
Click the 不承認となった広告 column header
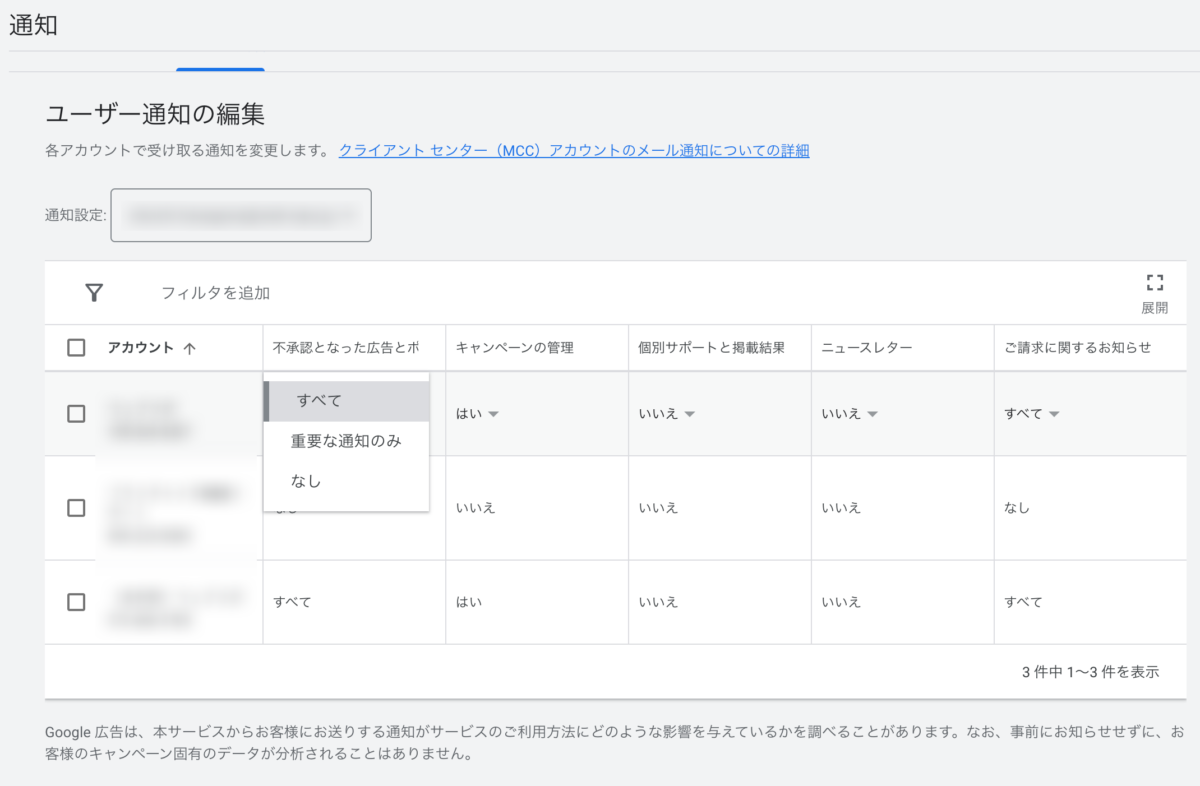tap(345, 348)
